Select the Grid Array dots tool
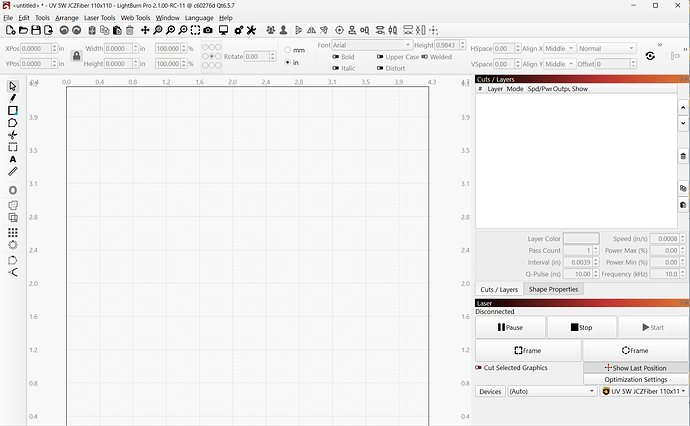690x426 pixels. [x=13, y=232]
